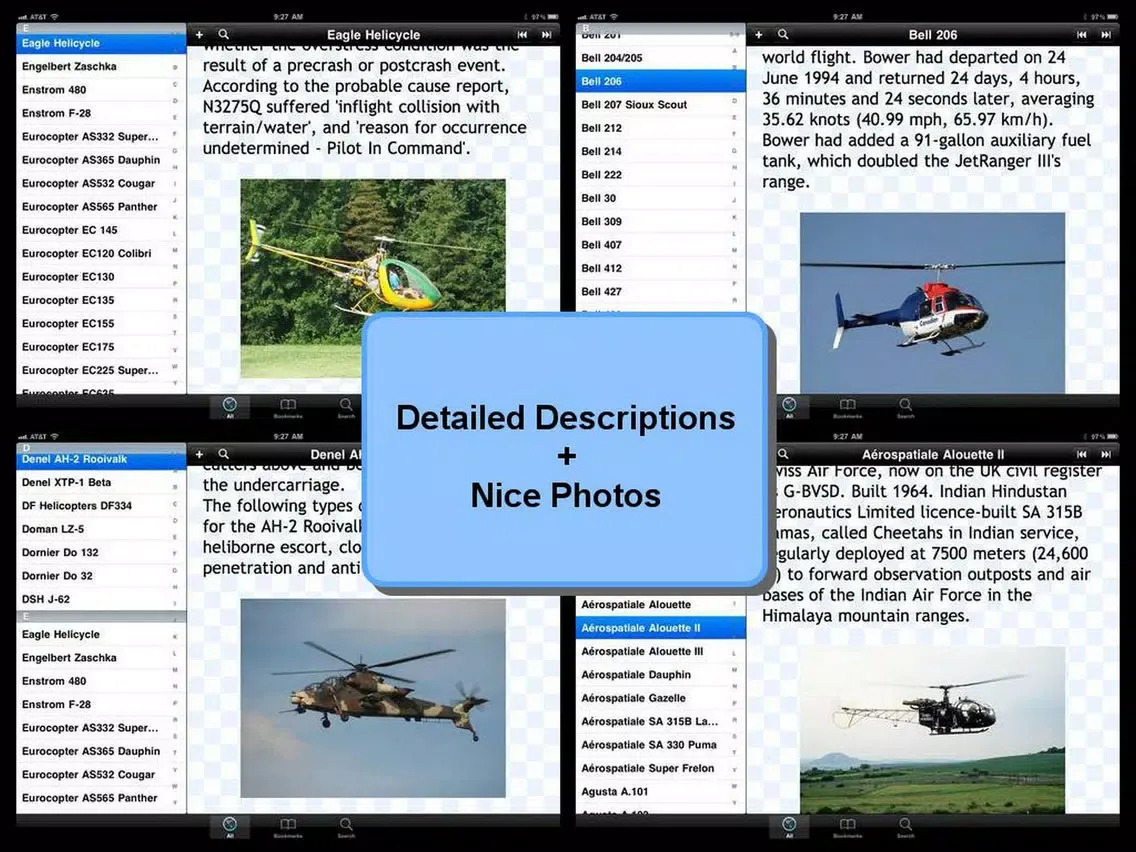Viewport: 1136px width, 852px height.
Task: Open Agusta A.101 entry
Action: click(660, 792)
